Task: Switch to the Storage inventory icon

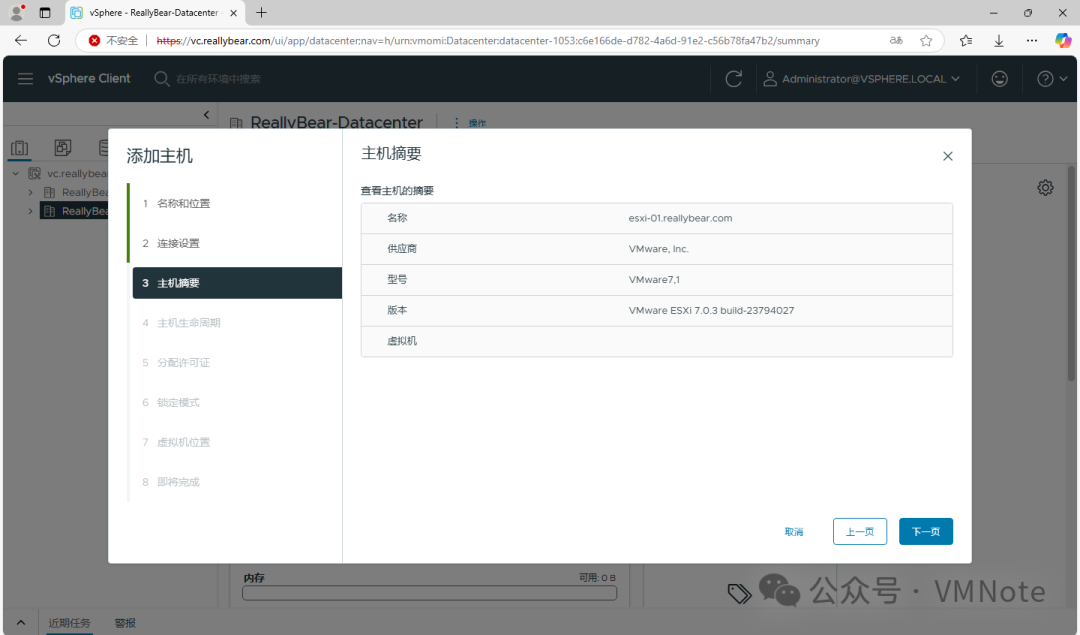Action: (103, 147)
